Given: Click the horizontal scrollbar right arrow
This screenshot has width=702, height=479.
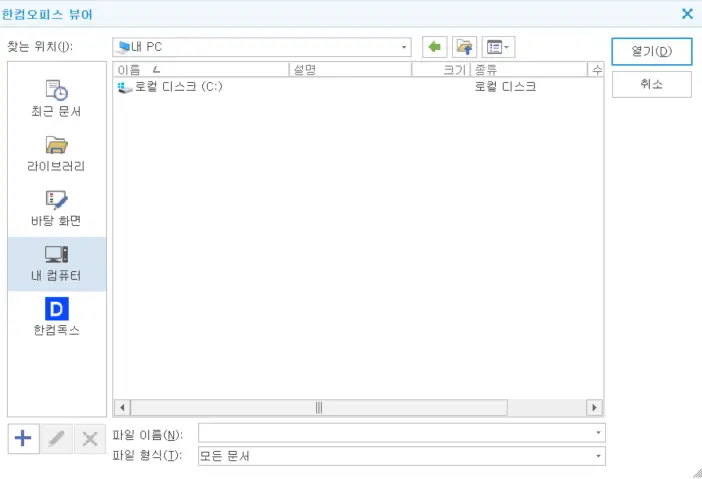Looking at the screenshot, I should click(594, 408).
